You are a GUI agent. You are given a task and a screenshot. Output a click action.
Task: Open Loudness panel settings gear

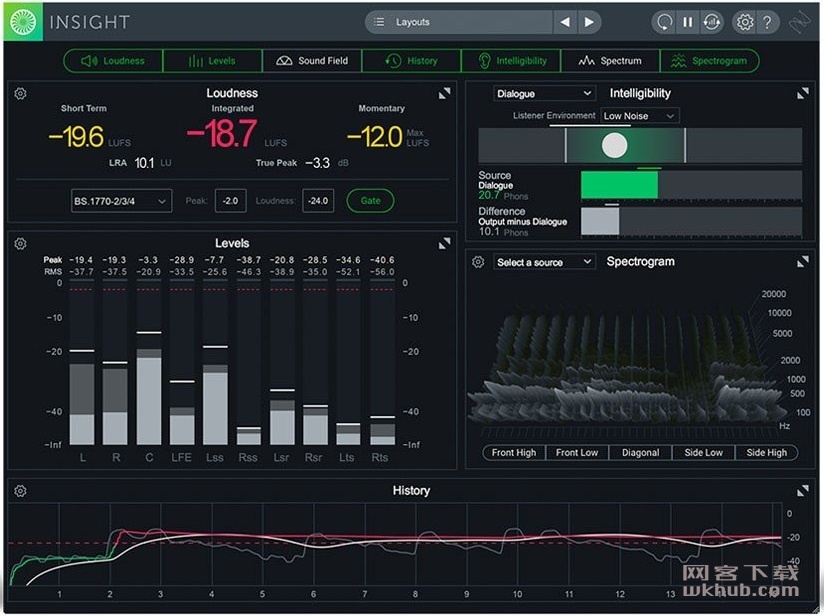[x=20, y=94]
